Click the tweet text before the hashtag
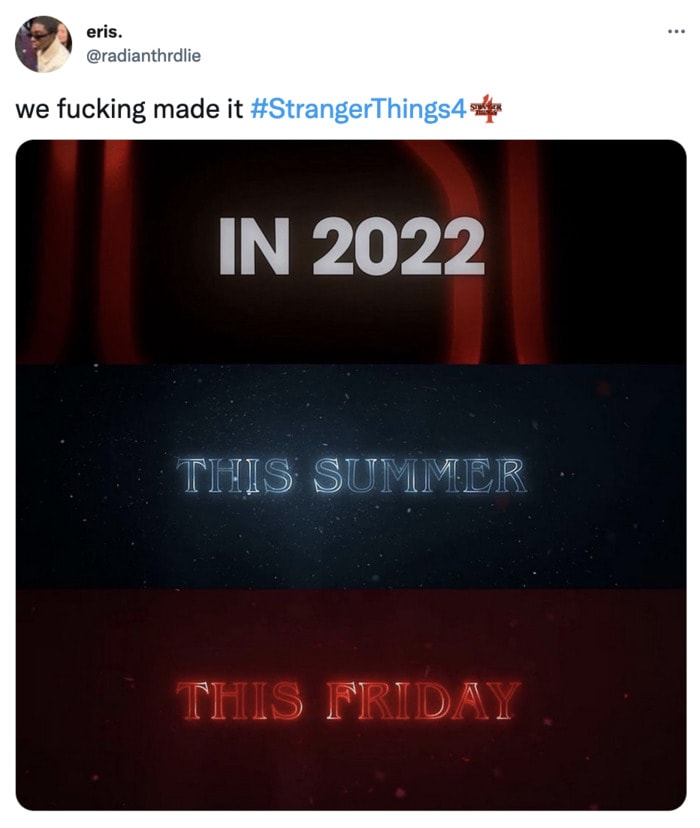 tap(129, 110)
